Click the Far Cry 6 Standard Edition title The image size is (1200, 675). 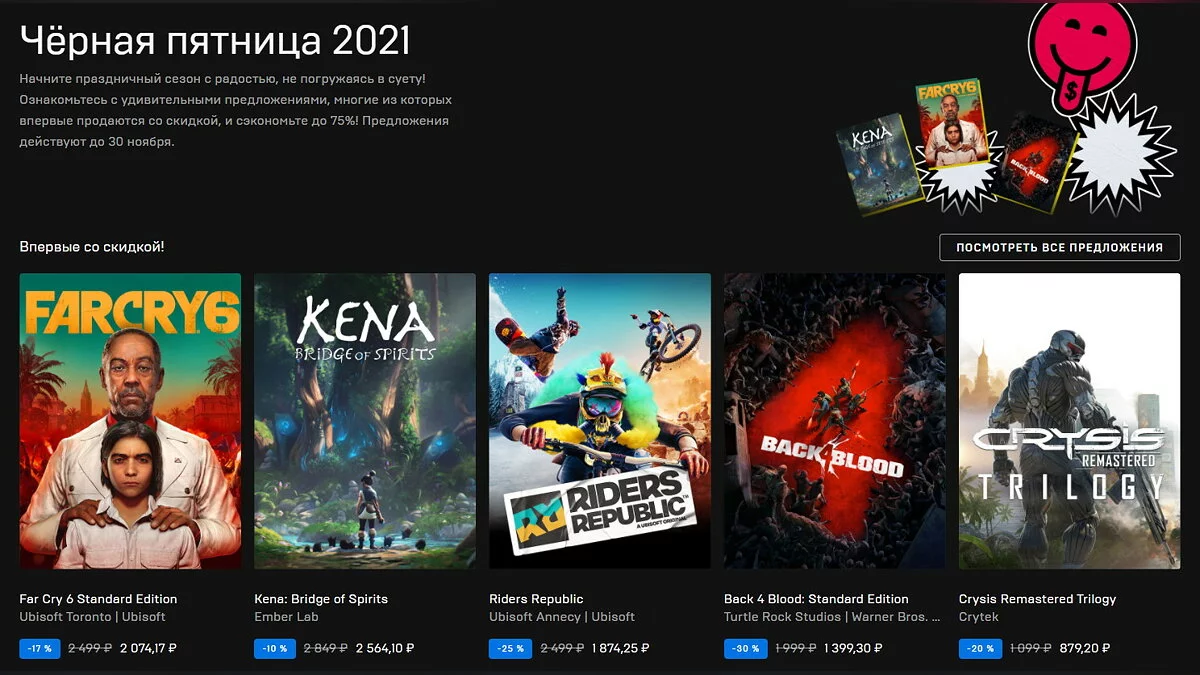(x=98, y=599)
